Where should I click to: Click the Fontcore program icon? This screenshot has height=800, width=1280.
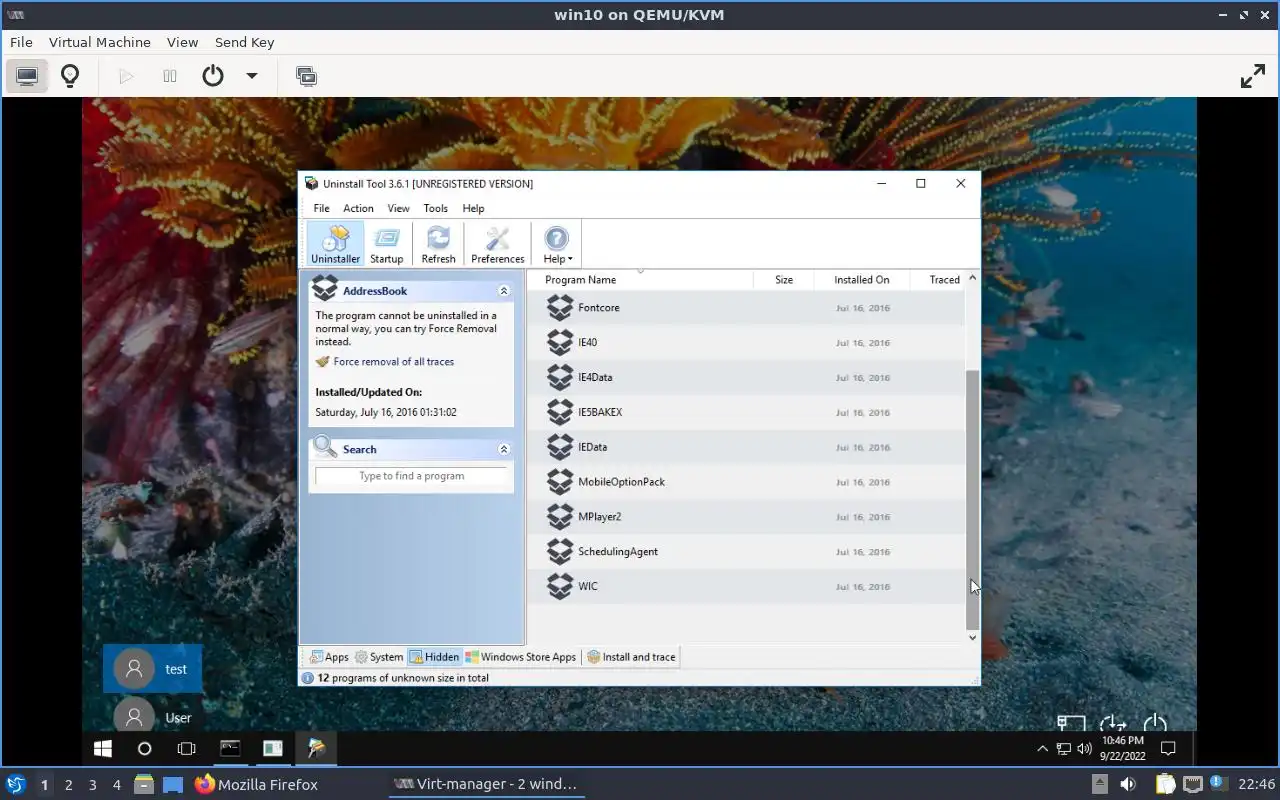click(560, 308)
